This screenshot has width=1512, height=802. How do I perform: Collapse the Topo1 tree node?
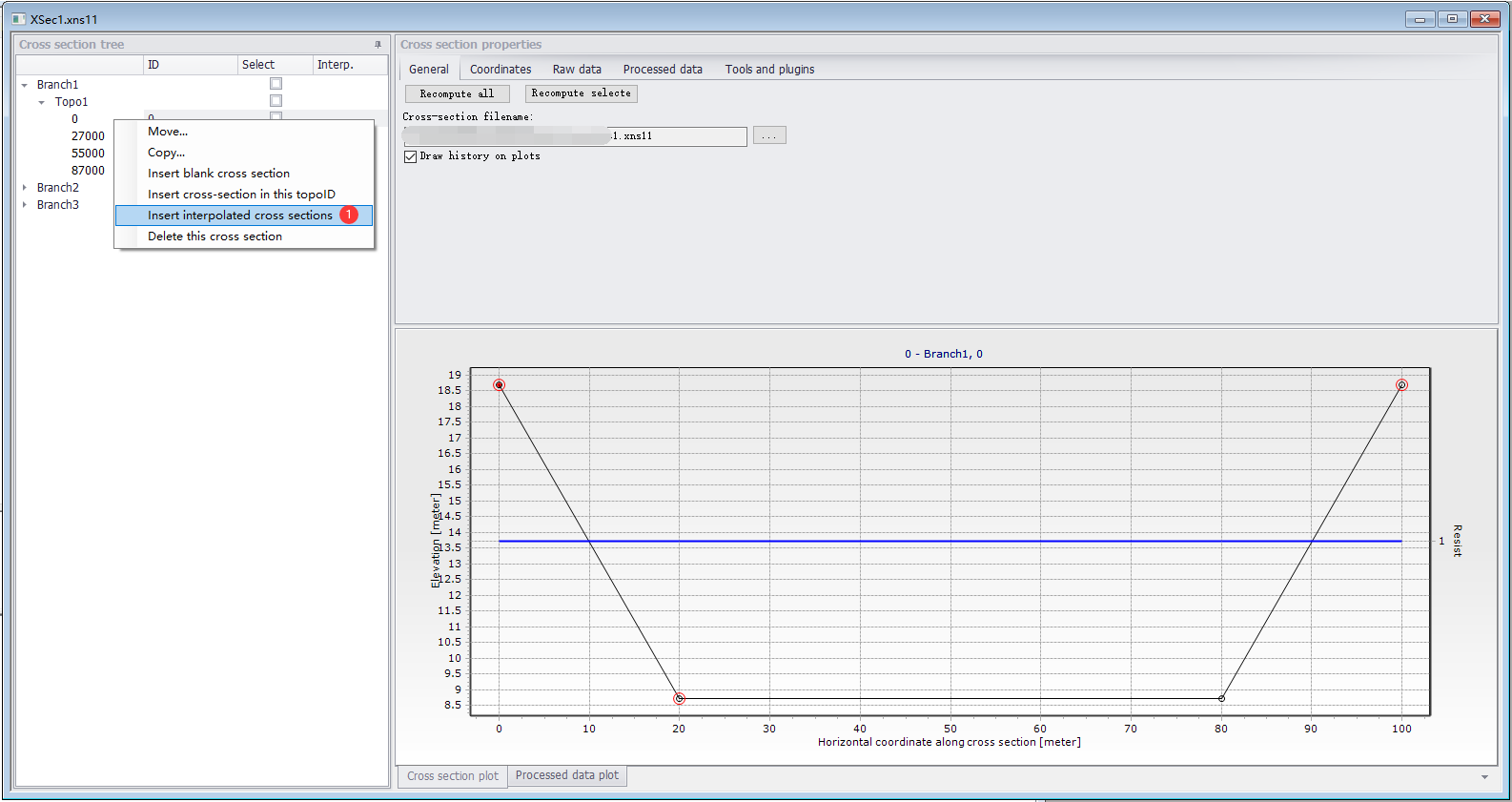[x=42, y=102]
